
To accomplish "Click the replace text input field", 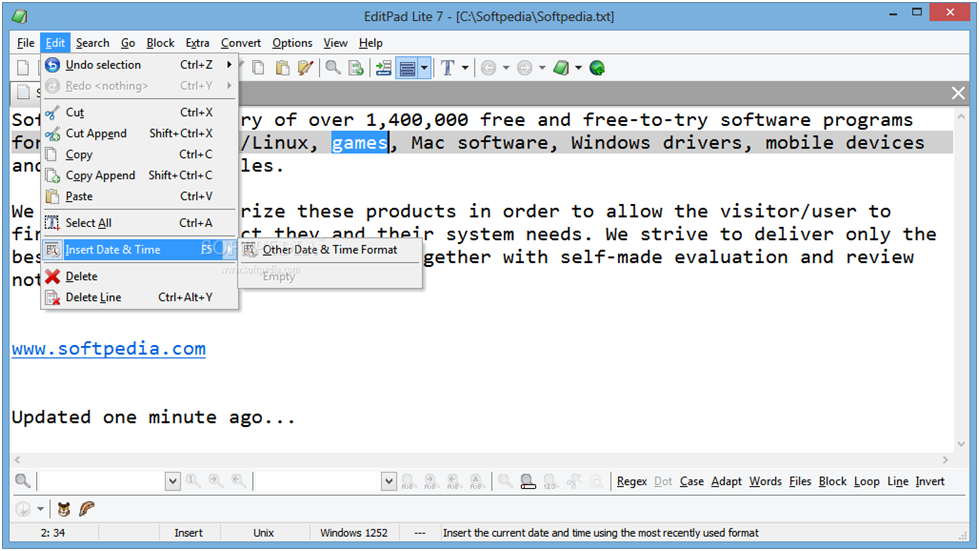I will pos(317,481).
